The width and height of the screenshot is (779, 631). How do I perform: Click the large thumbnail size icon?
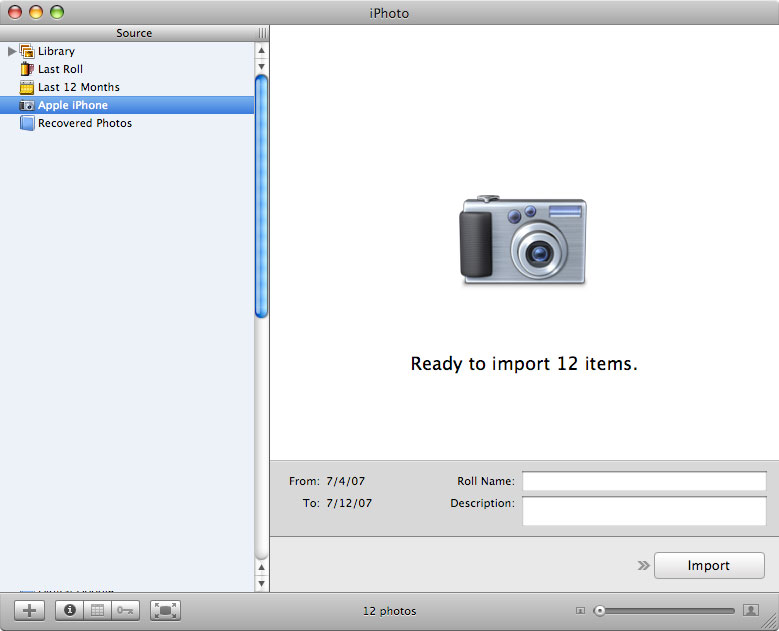point(751,610)
